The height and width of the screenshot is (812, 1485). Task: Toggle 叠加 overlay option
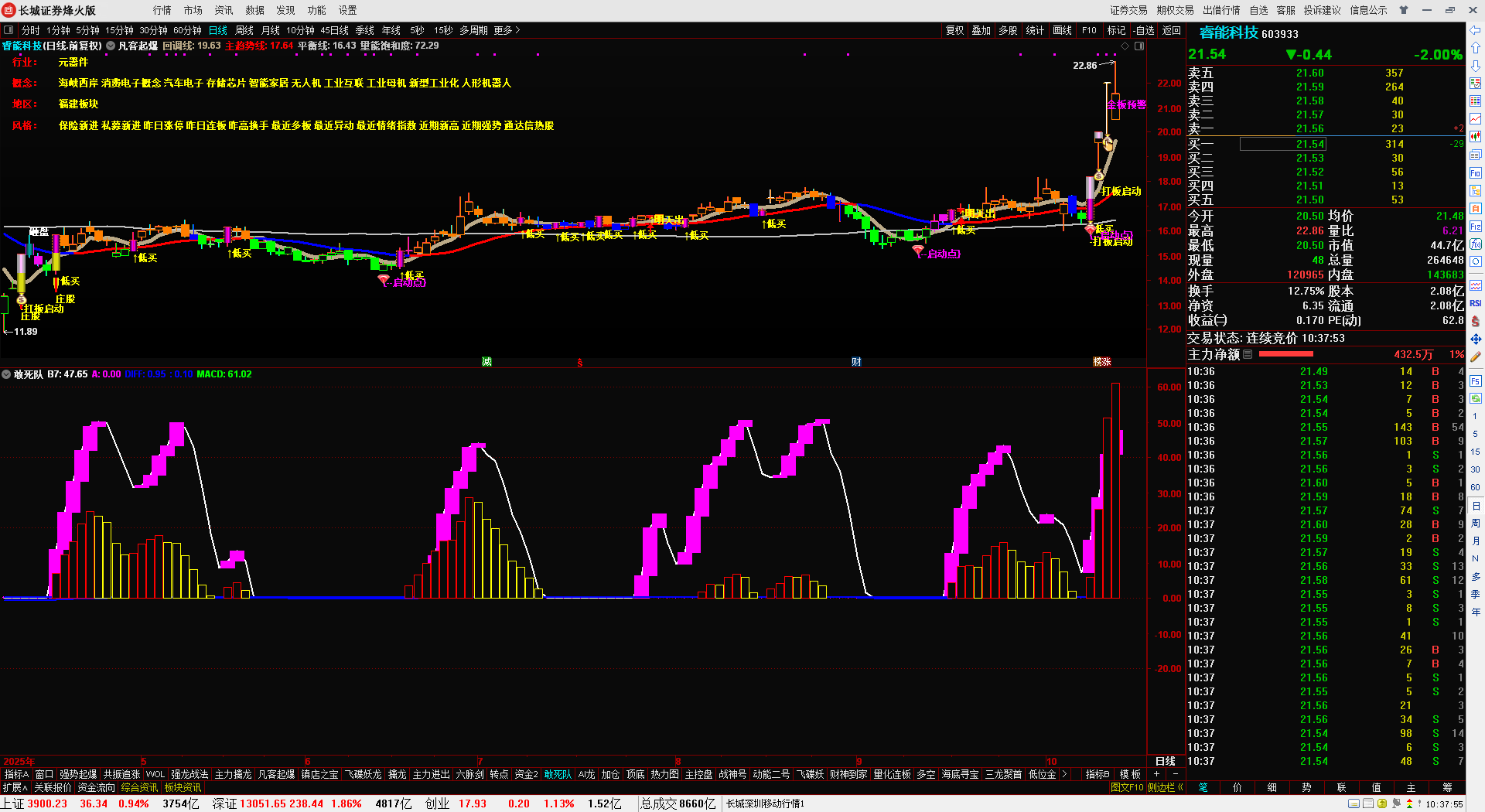coord(981,30)
